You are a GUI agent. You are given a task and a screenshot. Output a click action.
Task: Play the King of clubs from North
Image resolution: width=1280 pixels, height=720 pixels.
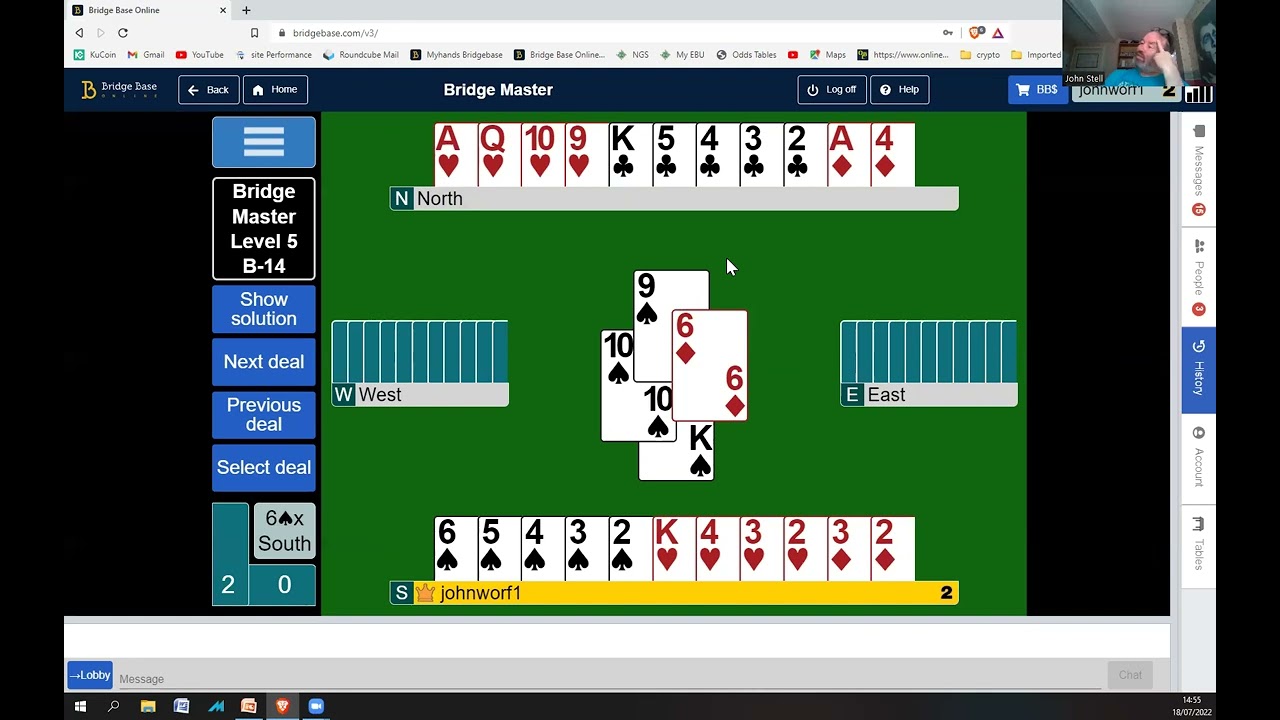630,154
